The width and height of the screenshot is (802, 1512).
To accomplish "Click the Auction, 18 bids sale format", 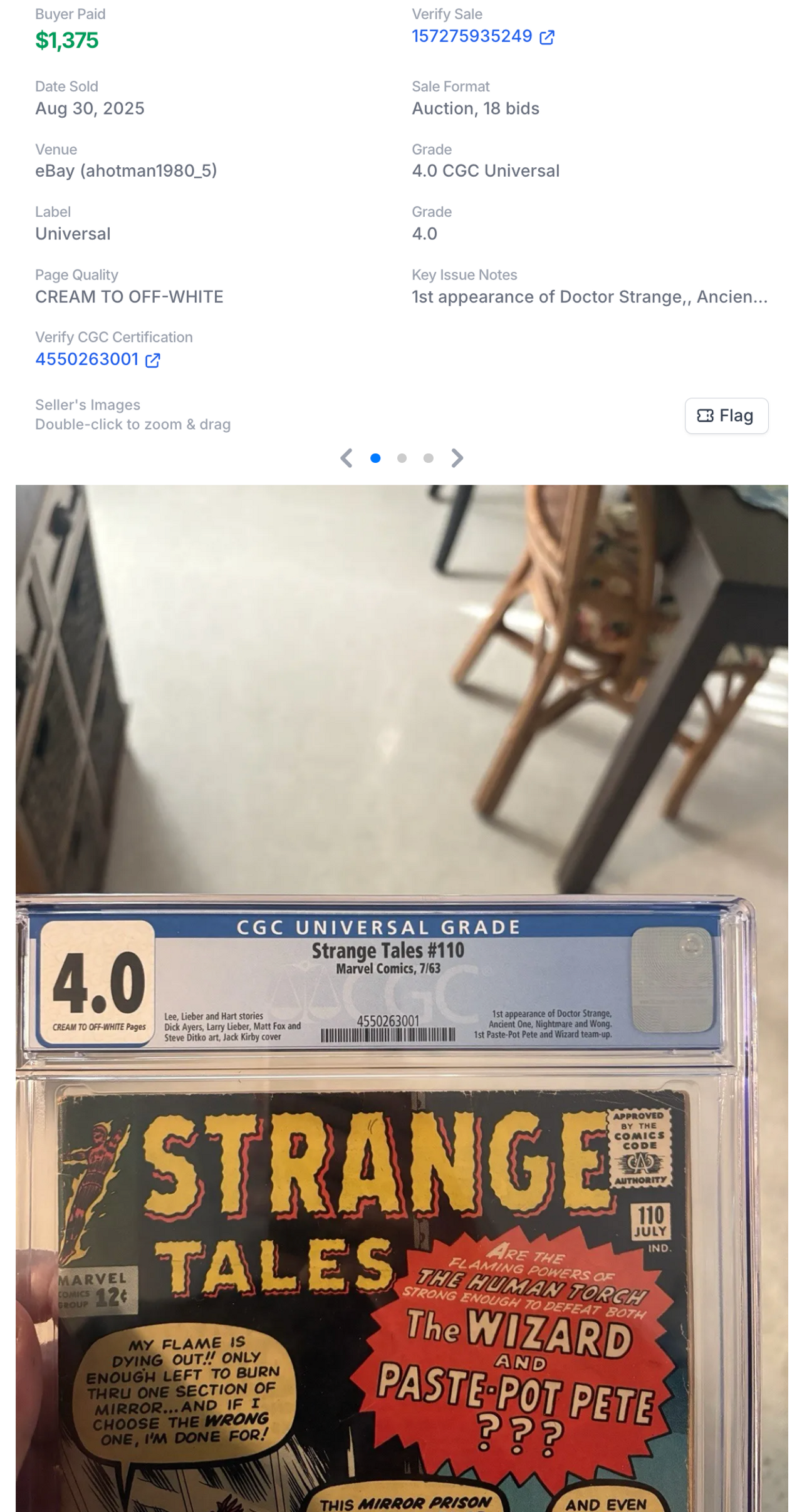I will 476,108.
